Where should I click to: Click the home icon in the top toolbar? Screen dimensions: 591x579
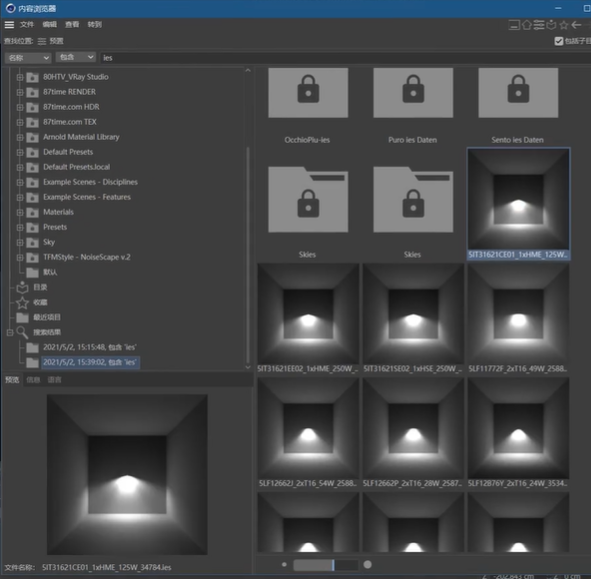click(x=527, y=25)
